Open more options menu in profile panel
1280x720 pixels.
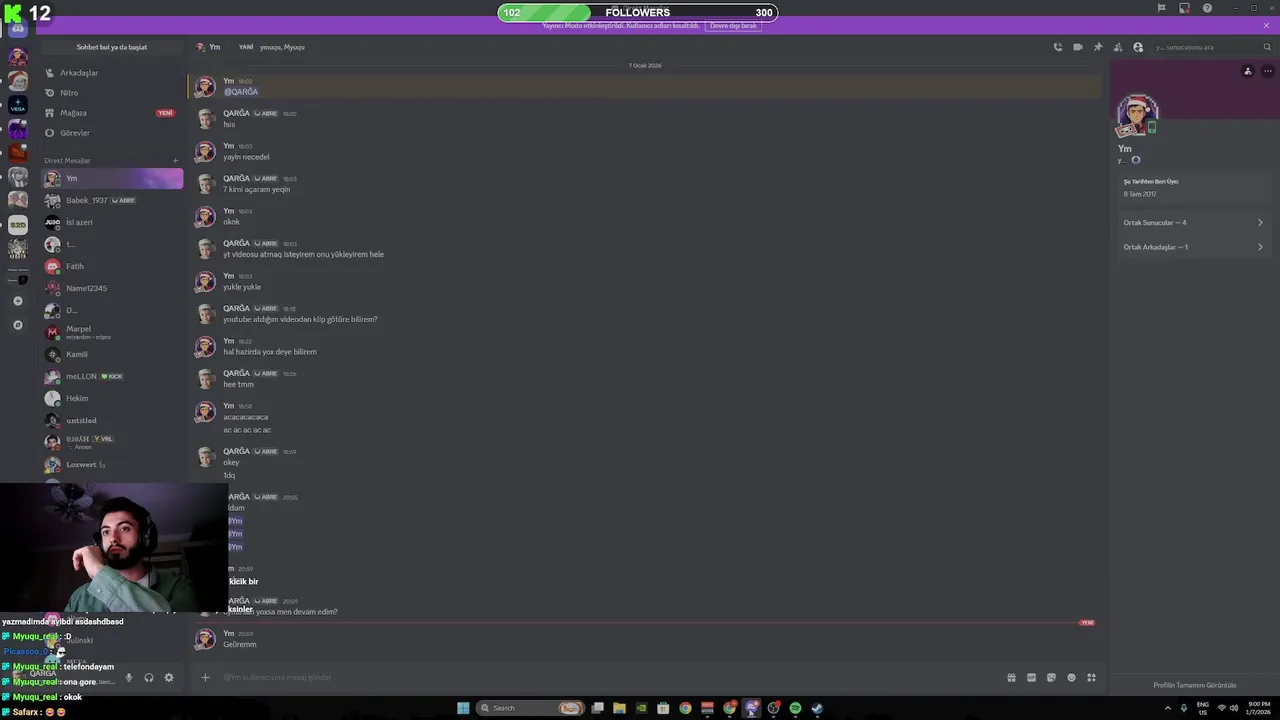click(x=1268, y=71)
